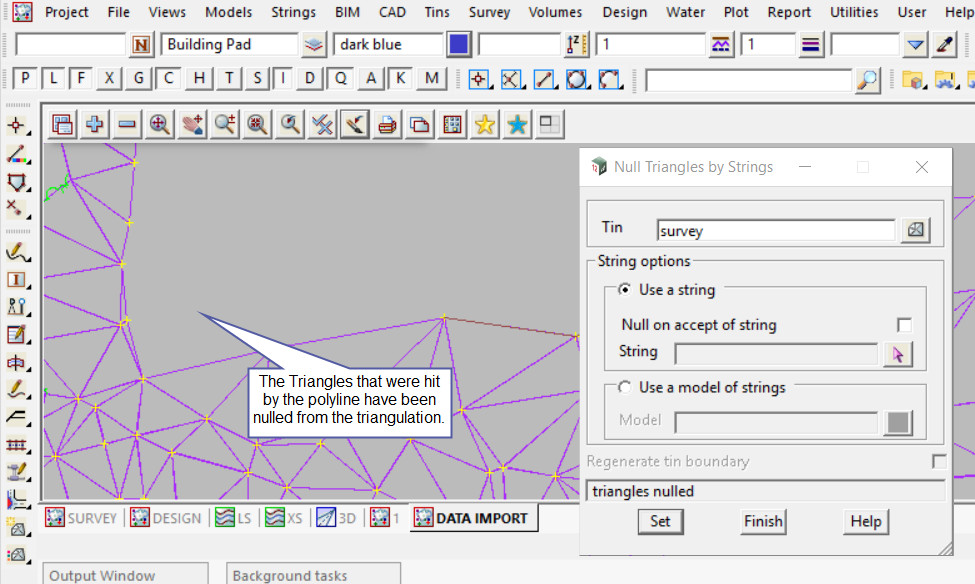Image resolution: width=975 pixels, height=584 pixels.
Task: Click the Set button
Action: click(x=660, y=521)
